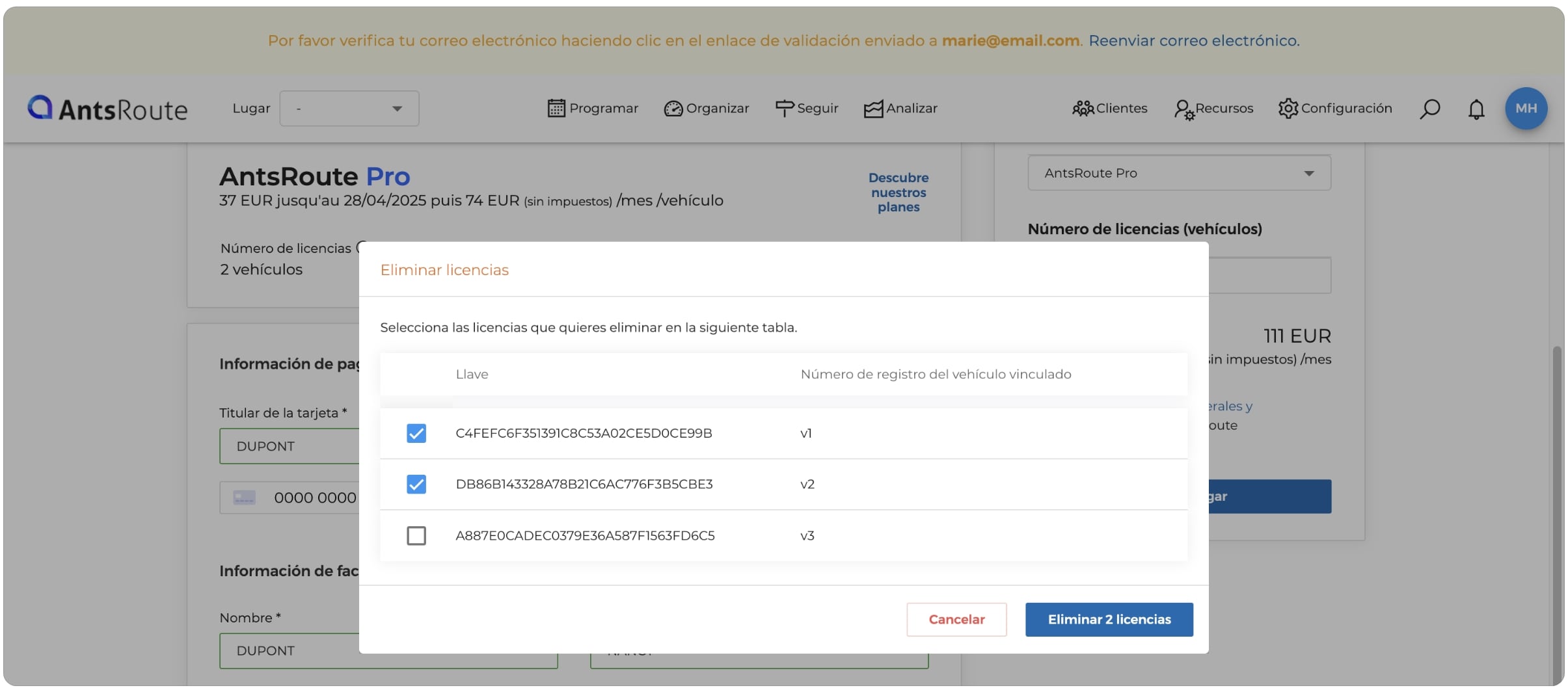The width and height of the screenshot is (1568, 690).
Task: Click the Llave column header
Action: (x=472, y=375)
